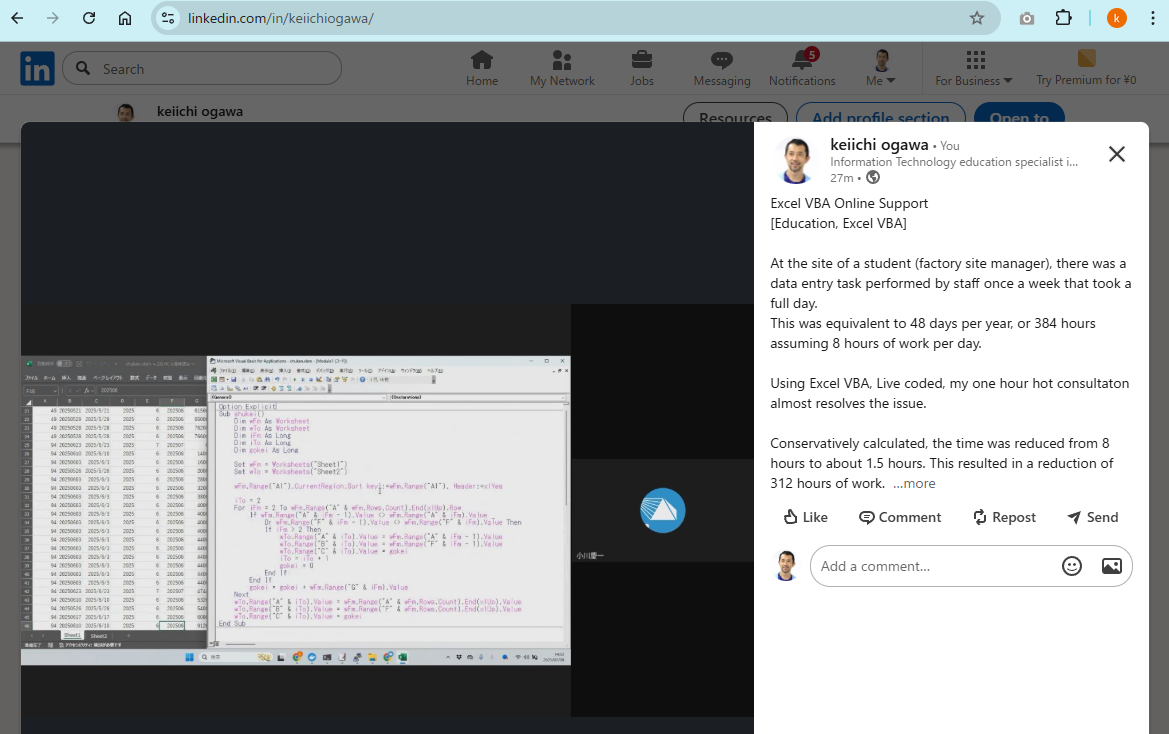Comment on the post
Screen dimensions: 1169x734
coord(900,517)
